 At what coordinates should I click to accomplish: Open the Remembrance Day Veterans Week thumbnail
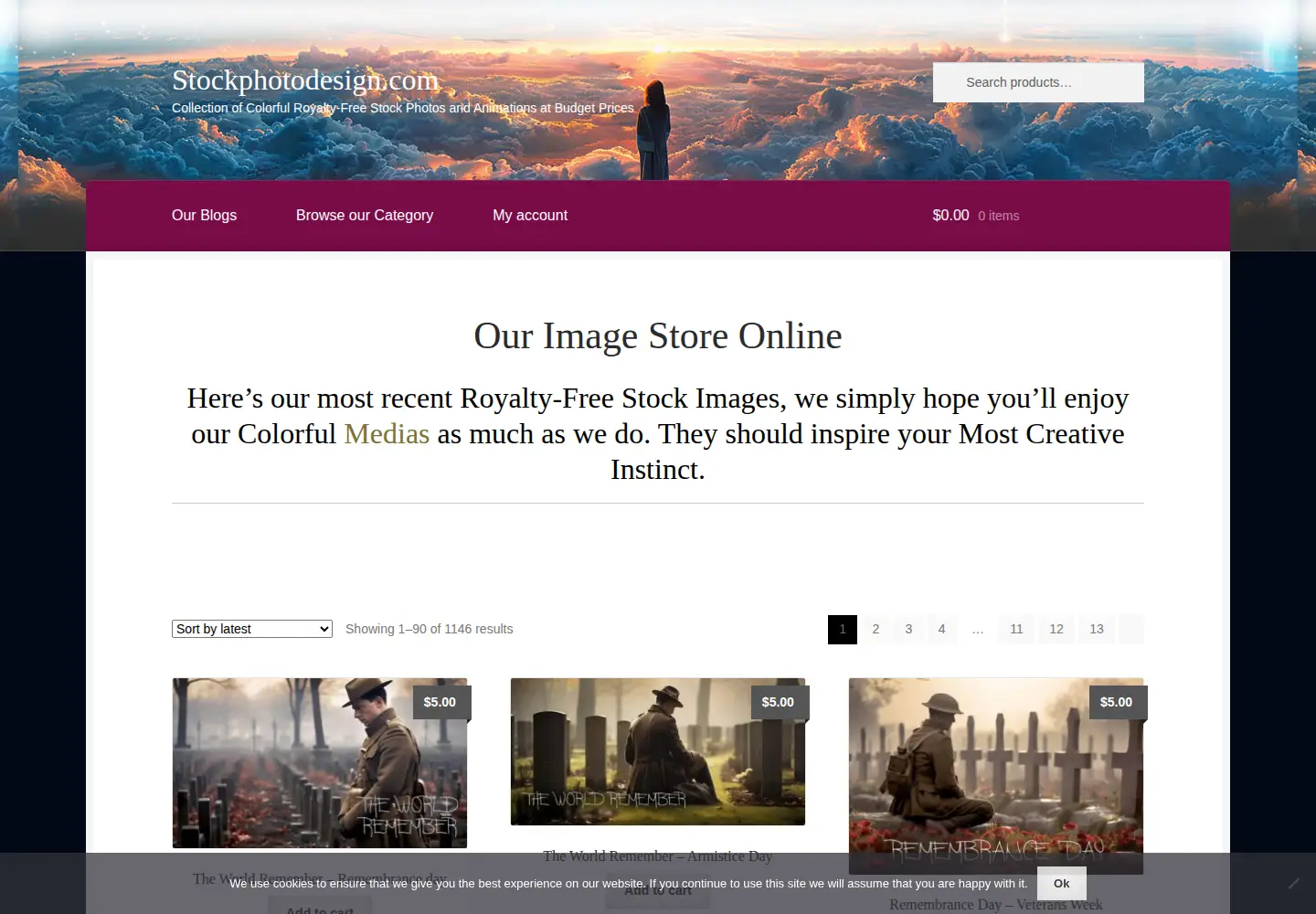[996, 776]
